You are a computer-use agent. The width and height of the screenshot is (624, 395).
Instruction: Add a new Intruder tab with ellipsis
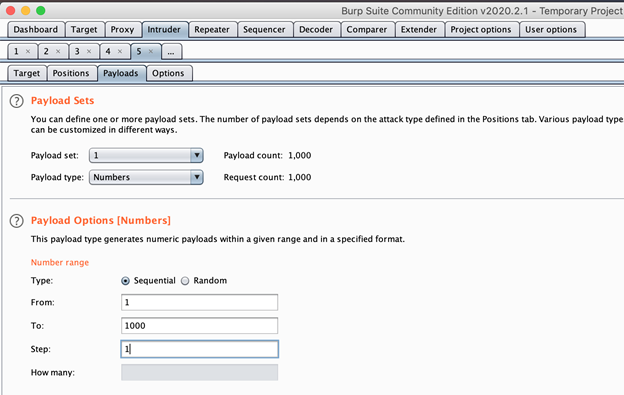pos(171,52)
